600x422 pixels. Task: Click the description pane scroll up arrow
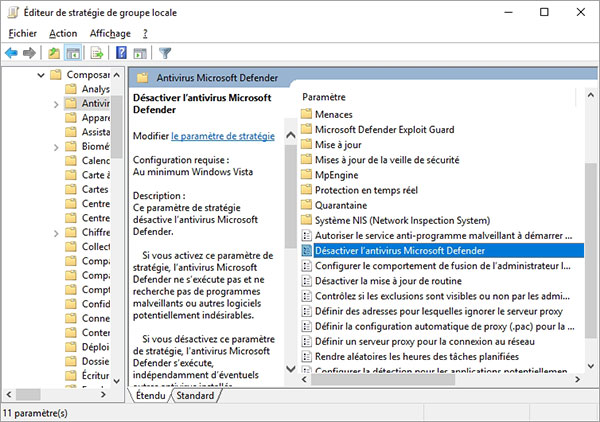point(291,135)
